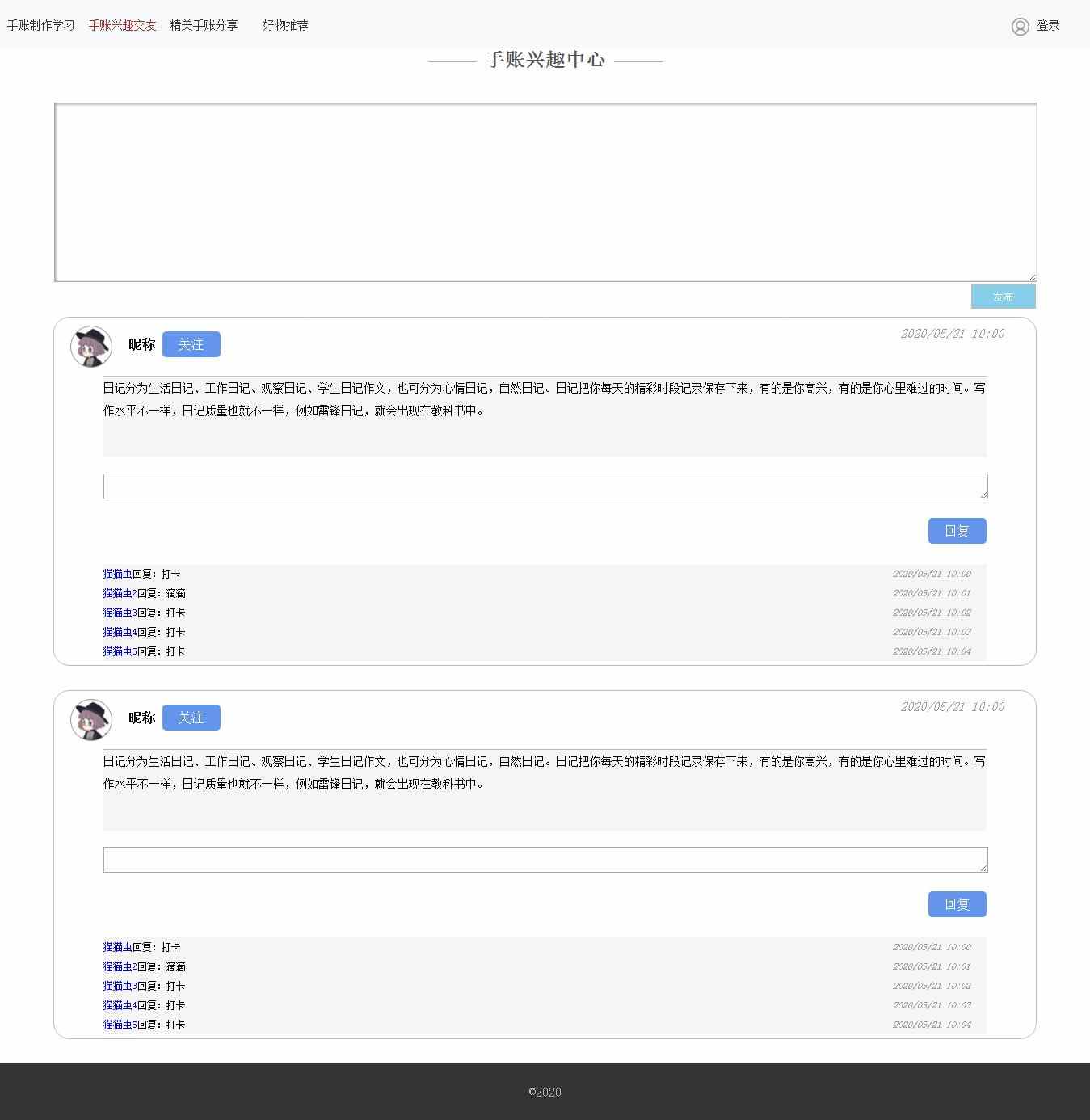Screen dimensions: 1090x1120
Task: Go to 精美手账分享 page
Action: tap(204, 25)
